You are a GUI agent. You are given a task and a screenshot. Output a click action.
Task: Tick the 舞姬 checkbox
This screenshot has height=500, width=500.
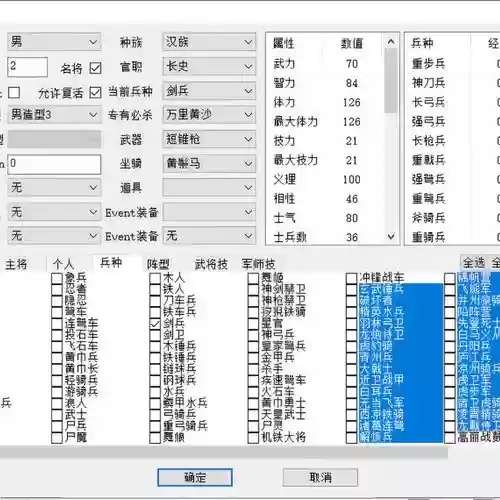(x=253, y=278)
